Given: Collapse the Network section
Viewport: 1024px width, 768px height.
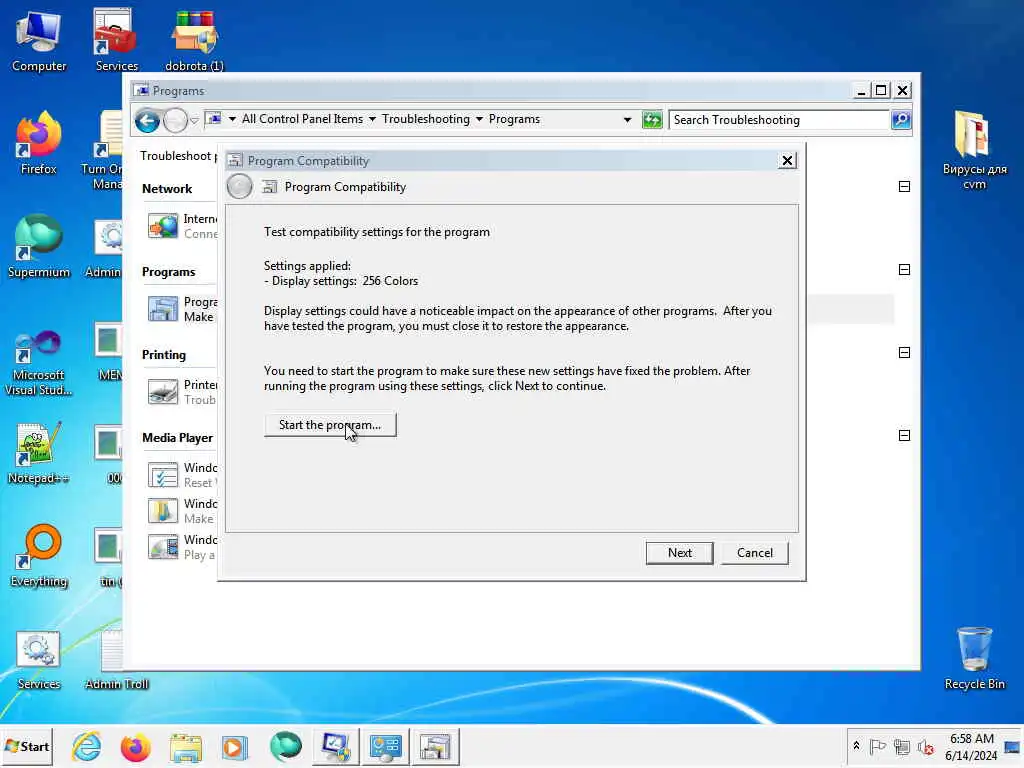Looking at the screenshot, I should click(904, 187).
